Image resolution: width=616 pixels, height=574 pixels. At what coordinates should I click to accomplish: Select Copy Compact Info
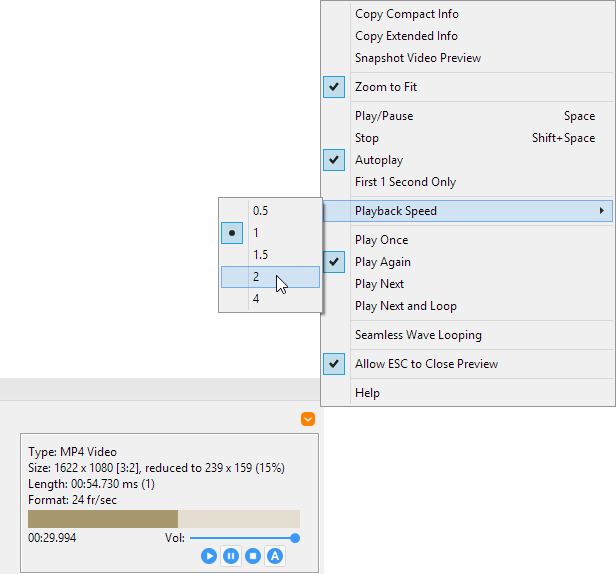407,14
